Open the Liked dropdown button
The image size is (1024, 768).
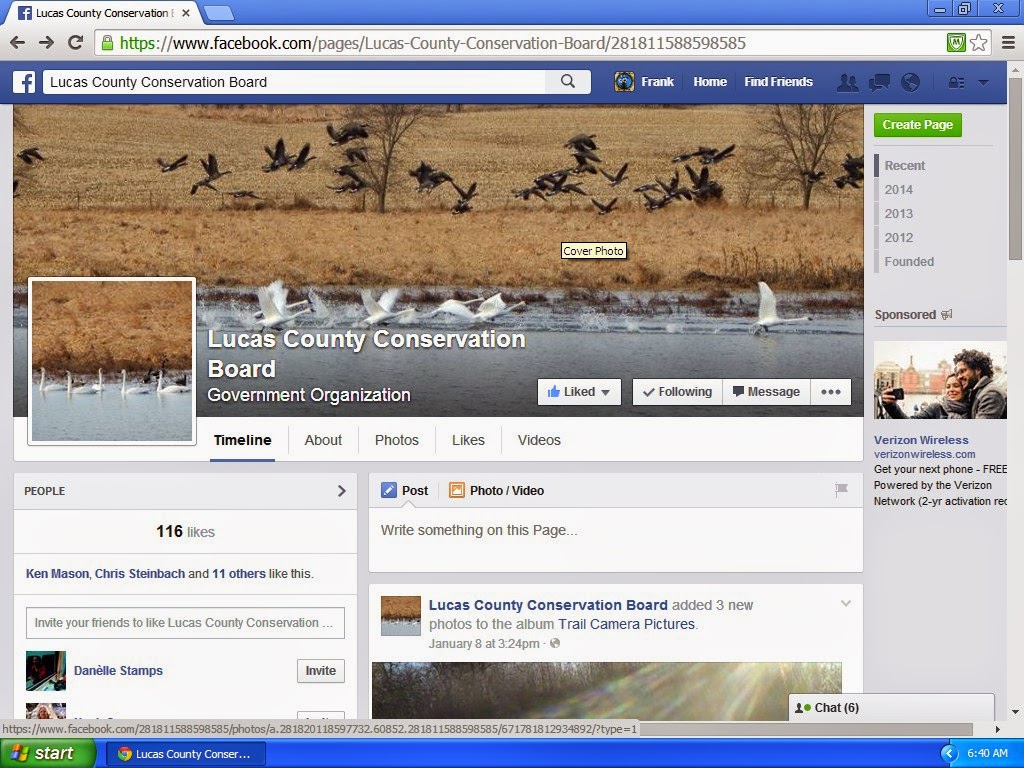(x=579, y=392)
